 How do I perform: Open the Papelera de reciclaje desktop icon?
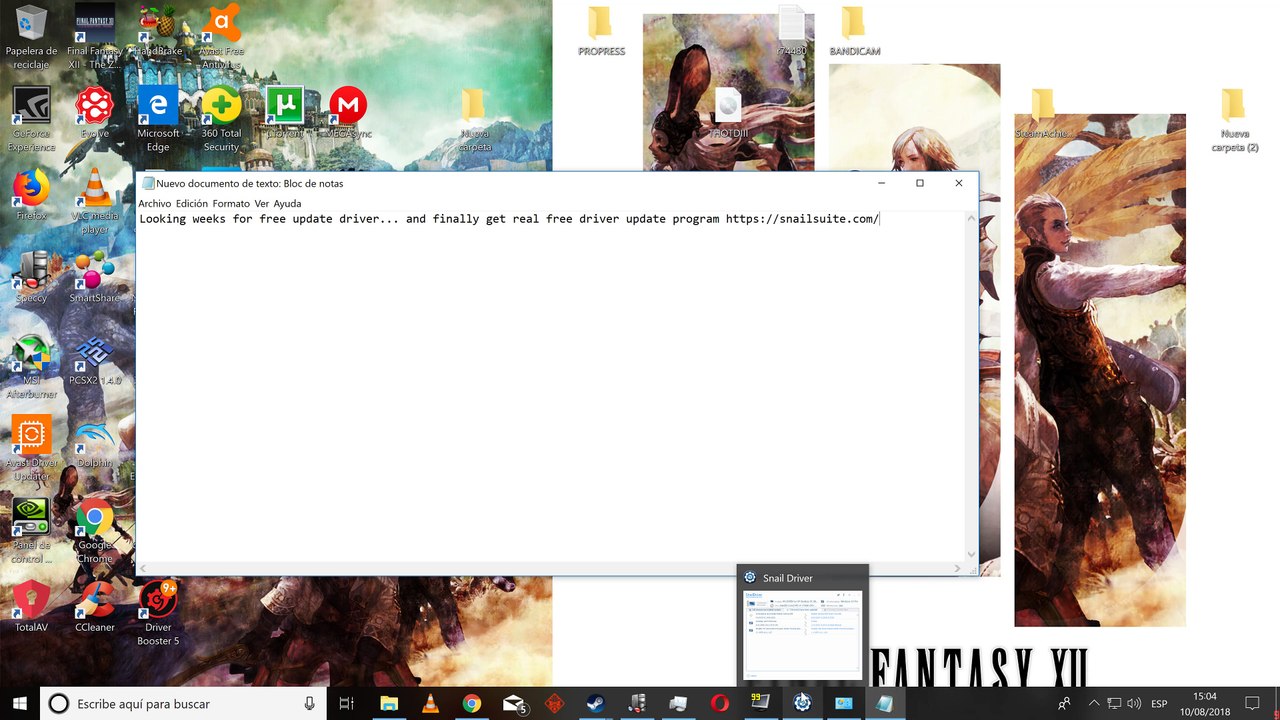pyautogui.click(x=31, y=37)
